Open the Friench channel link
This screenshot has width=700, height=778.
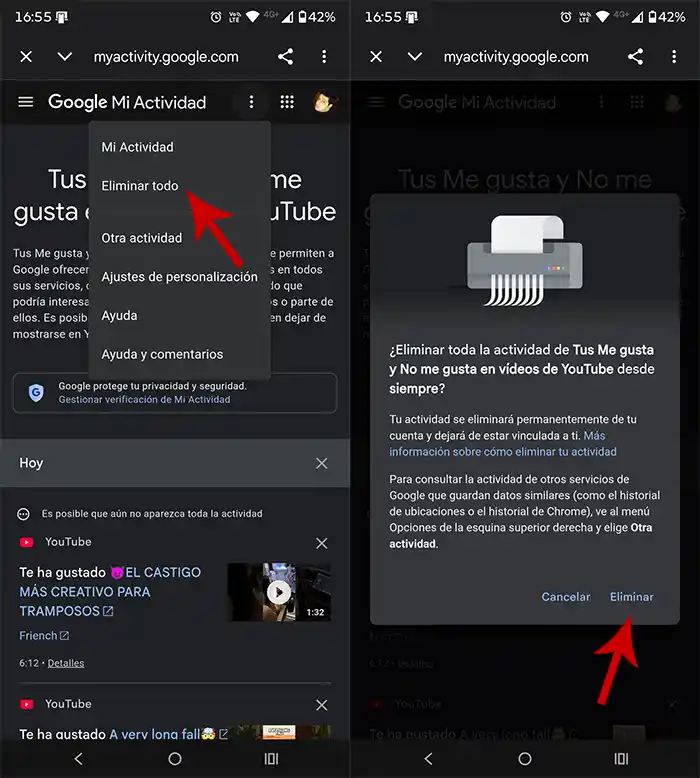click(44, 636)
